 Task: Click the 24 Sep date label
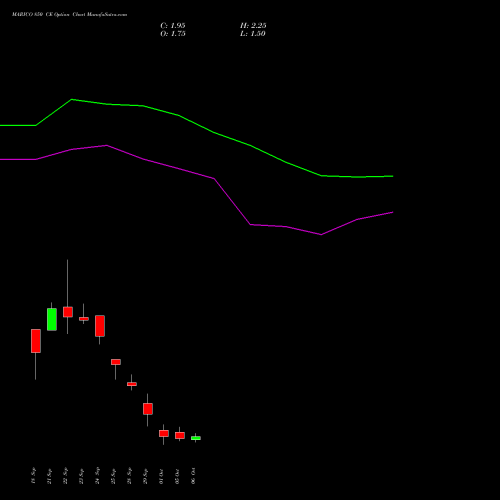(x=97, y=476)
